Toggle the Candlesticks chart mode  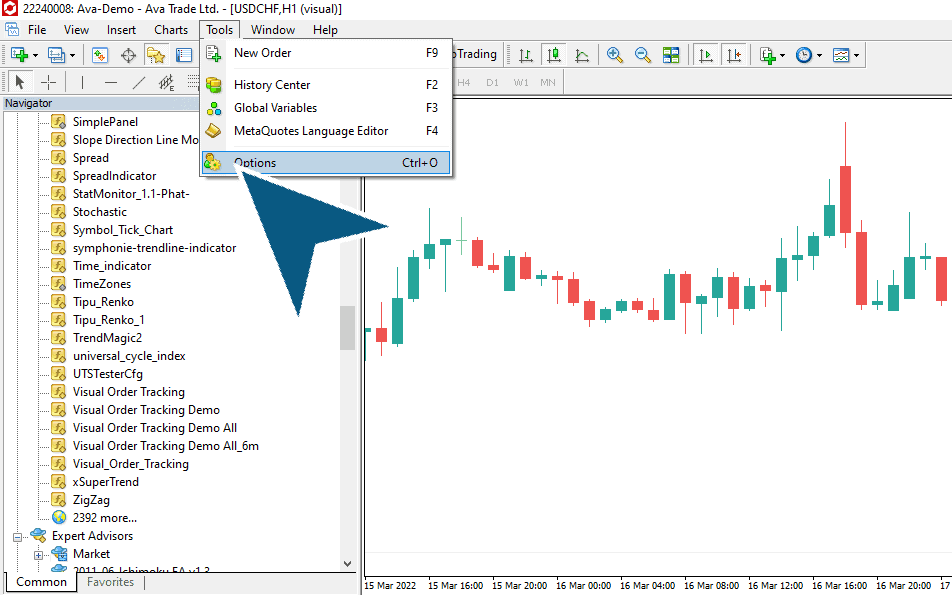coord(554,55)
